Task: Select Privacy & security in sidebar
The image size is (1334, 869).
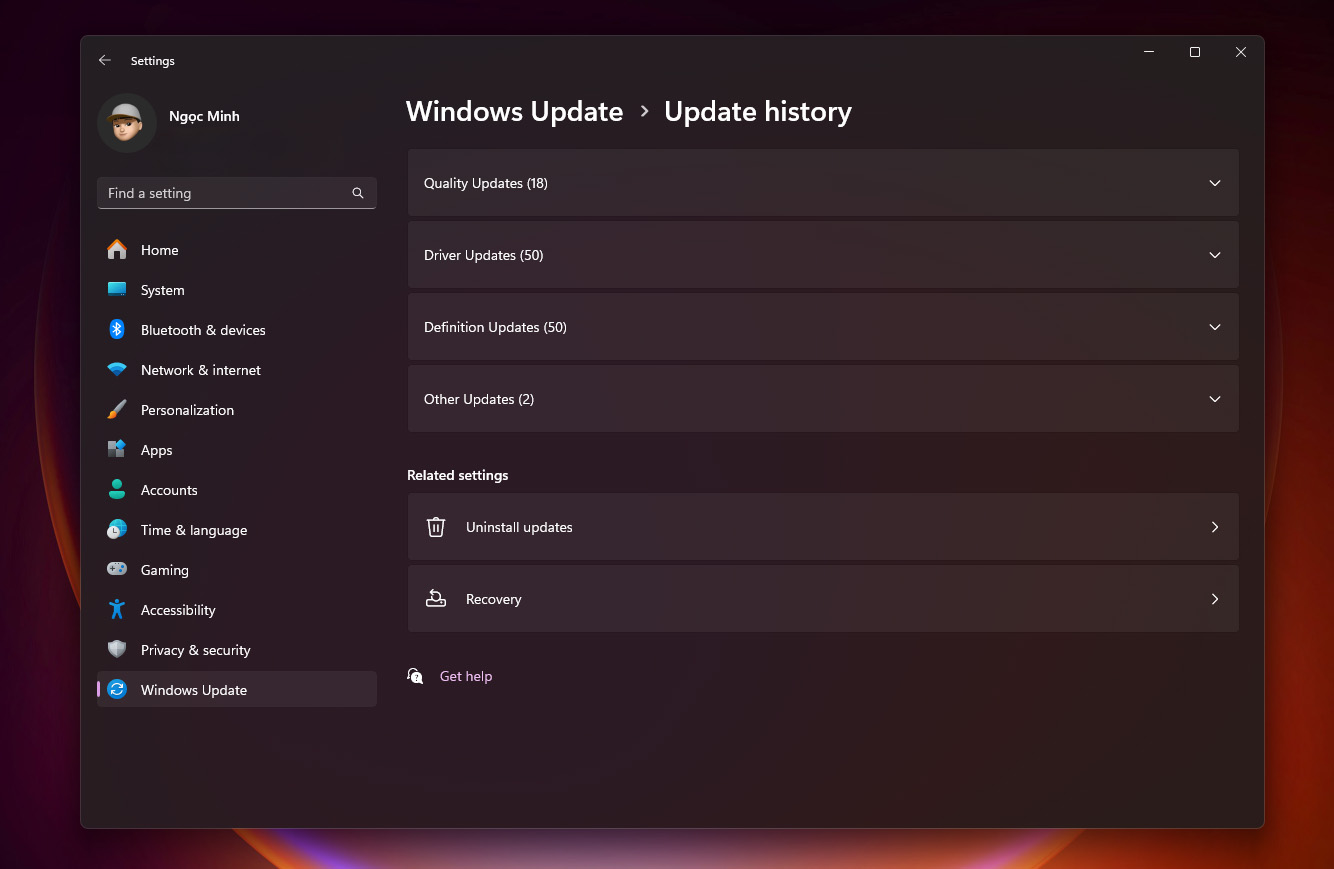Action: pos(237,650)
